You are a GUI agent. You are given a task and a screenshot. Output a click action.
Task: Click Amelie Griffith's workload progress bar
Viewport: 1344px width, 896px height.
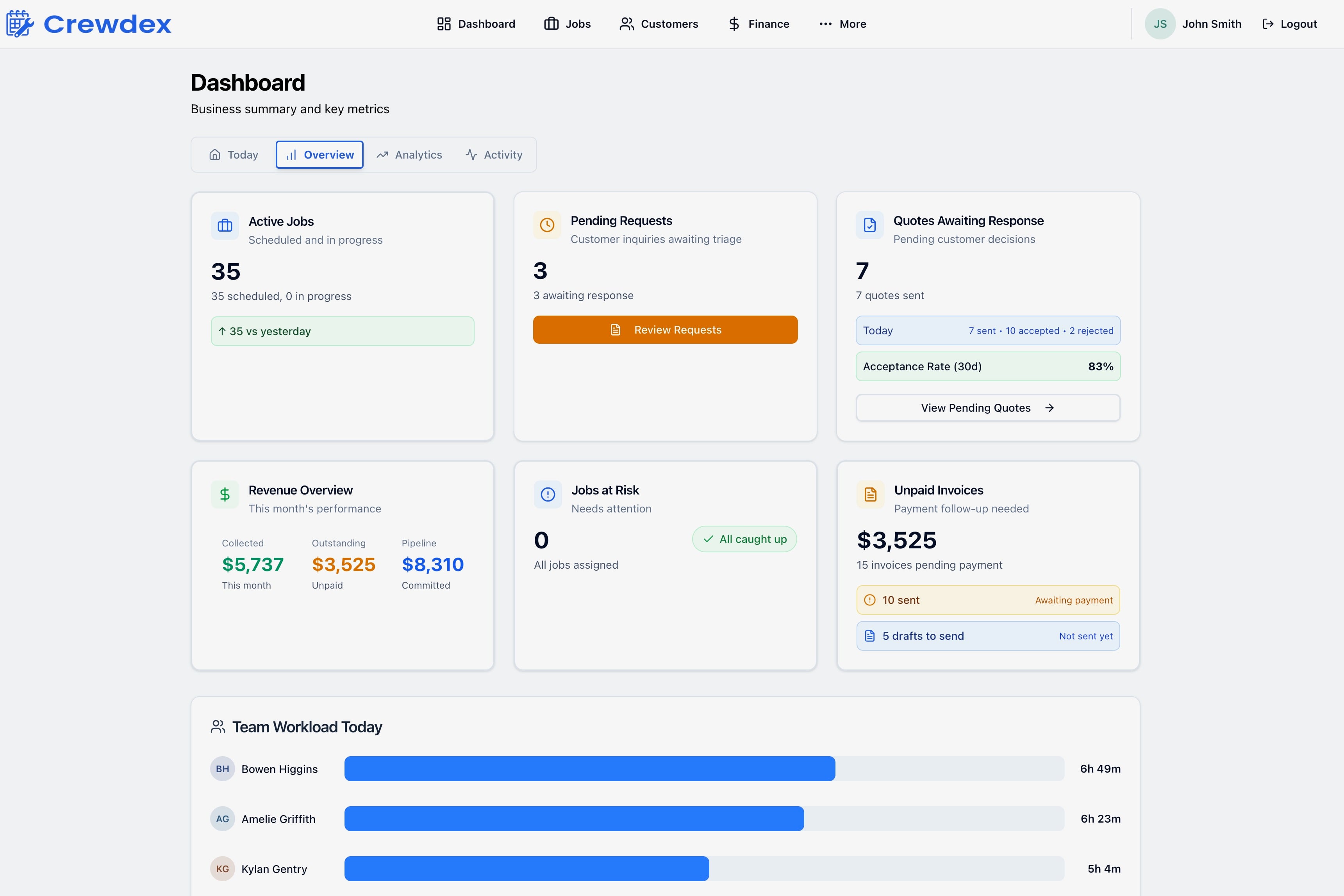[703, 819]
